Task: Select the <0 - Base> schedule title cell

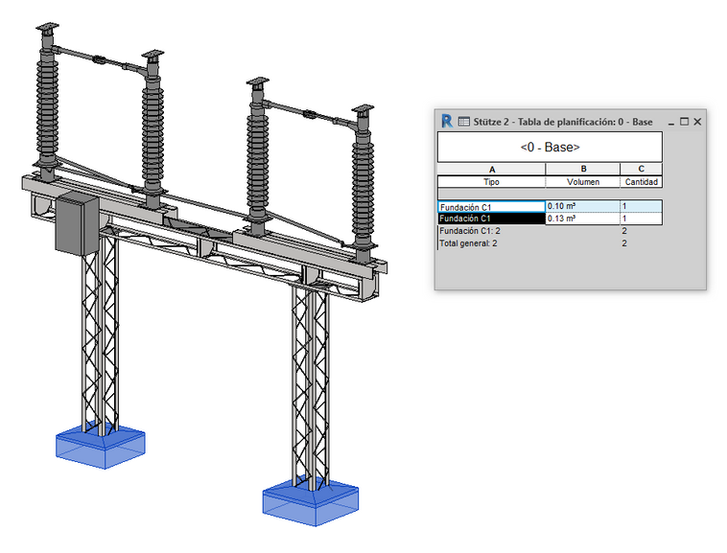Action: coord(550,147)
